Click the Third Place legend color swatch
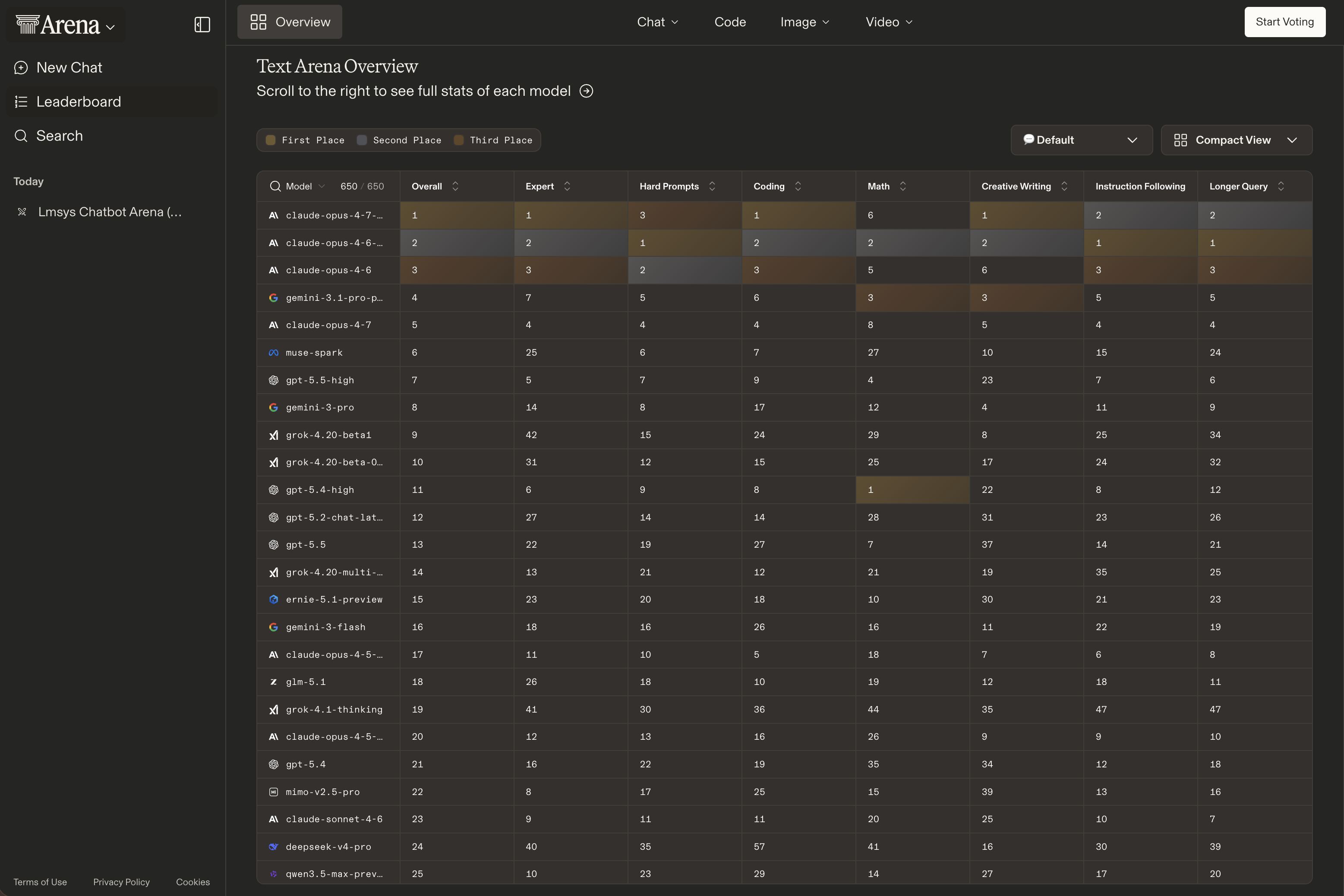The width and height of the screenshot is (1344, 896). pyautogui.click(x=458, y=140)
